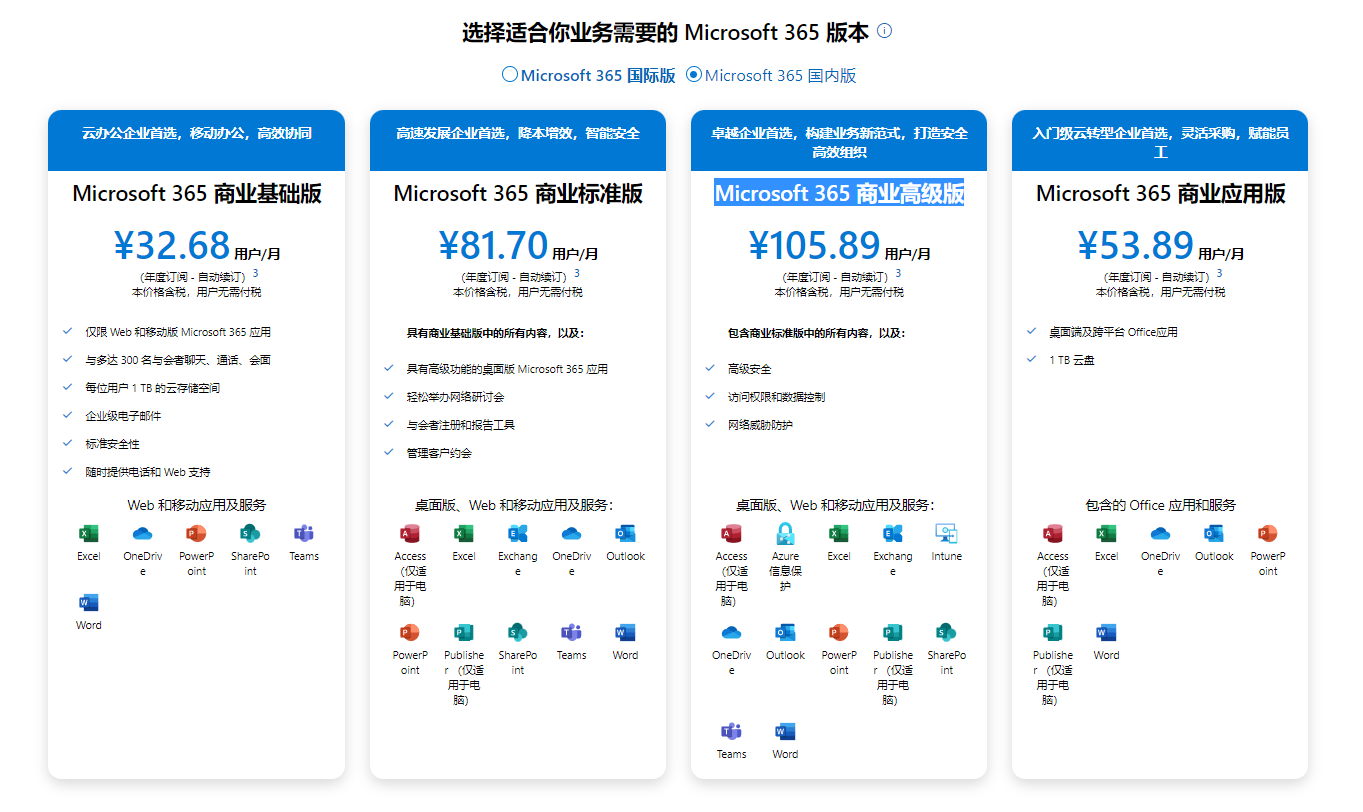Click the info icon beside the page heading

tap(884, 31)
